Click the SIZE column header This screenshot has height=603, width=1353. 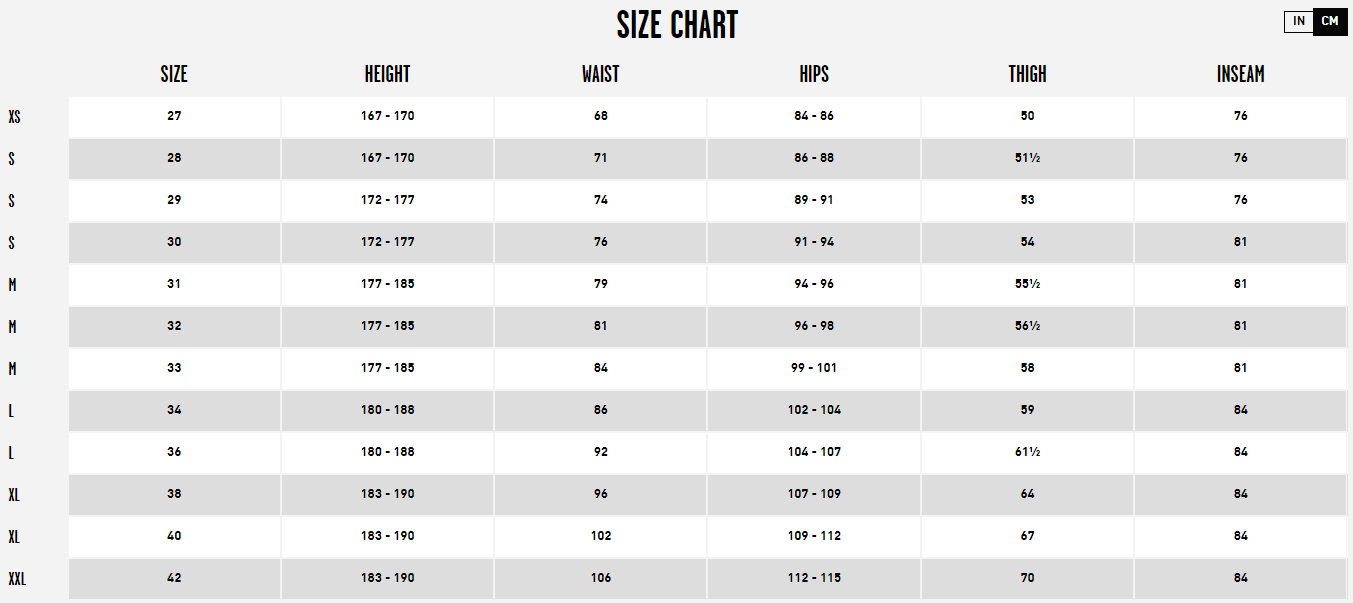tap(174, 74)
